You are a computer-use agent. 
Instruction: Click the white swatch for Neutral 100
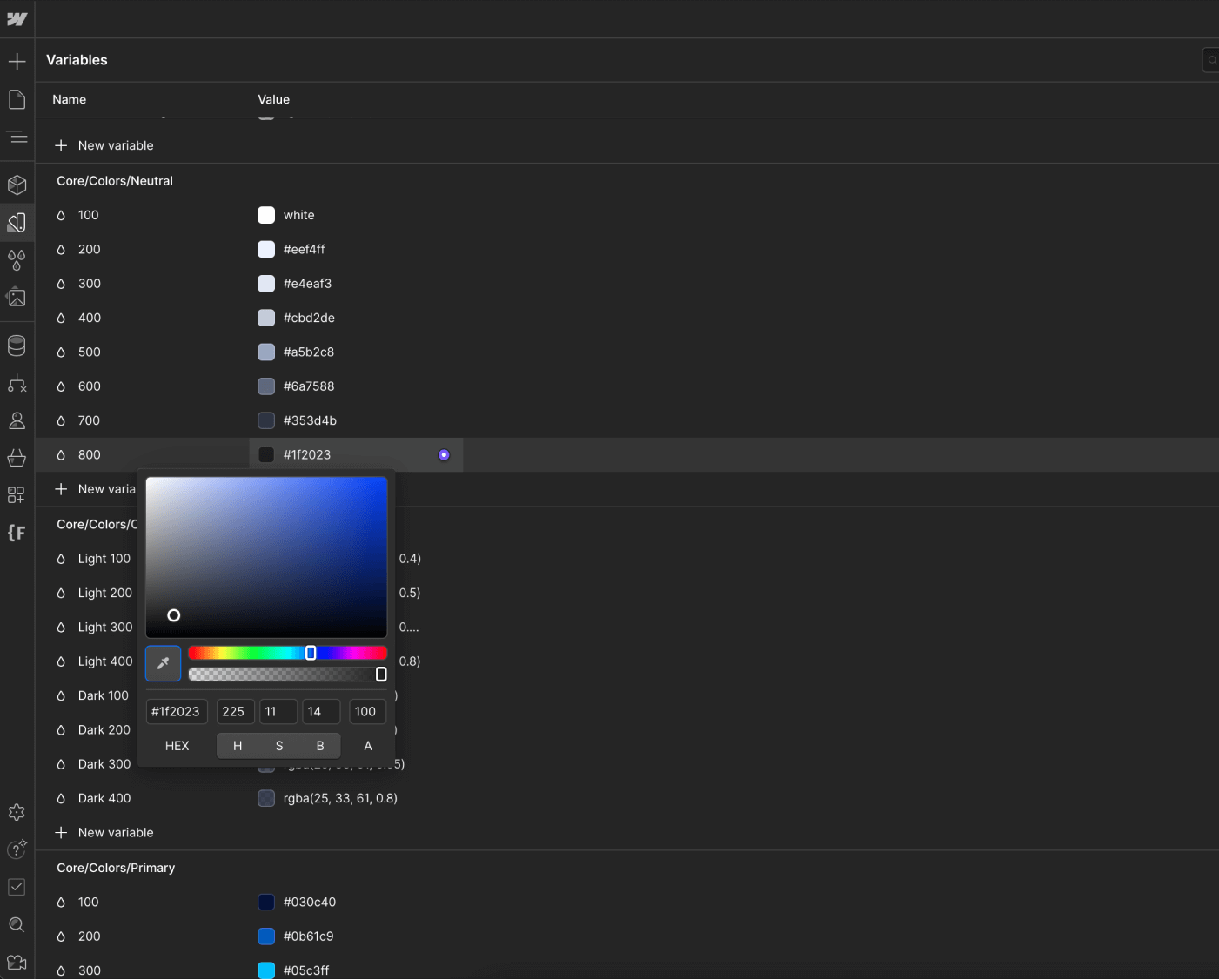pyautogui.click(x=266, y=215)
